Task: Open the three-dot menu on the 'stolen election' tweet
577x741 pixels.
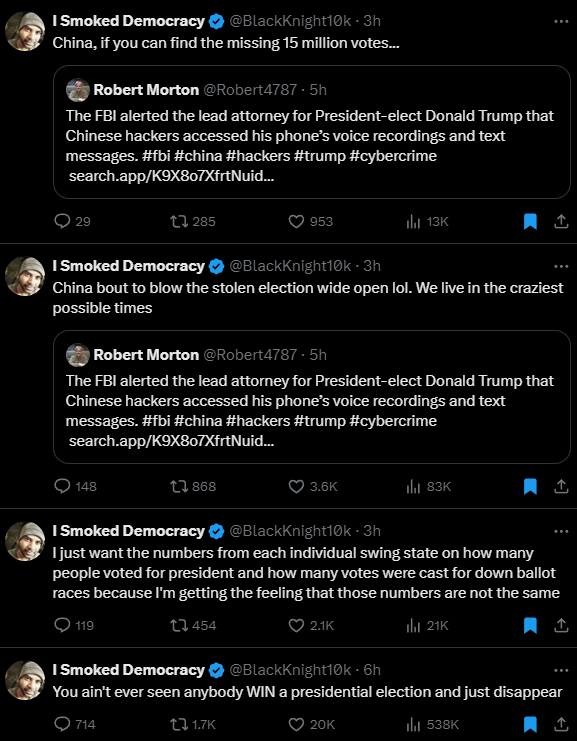Action: [561, 267]
